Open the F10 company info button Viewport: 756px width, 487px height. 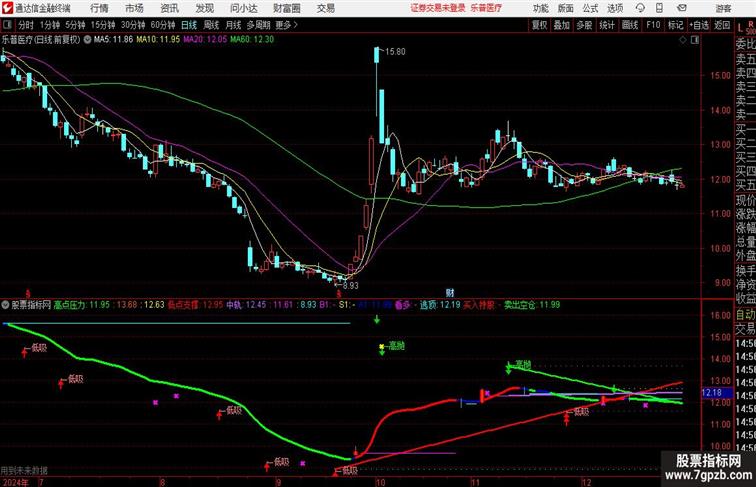[x=653, y=25]
